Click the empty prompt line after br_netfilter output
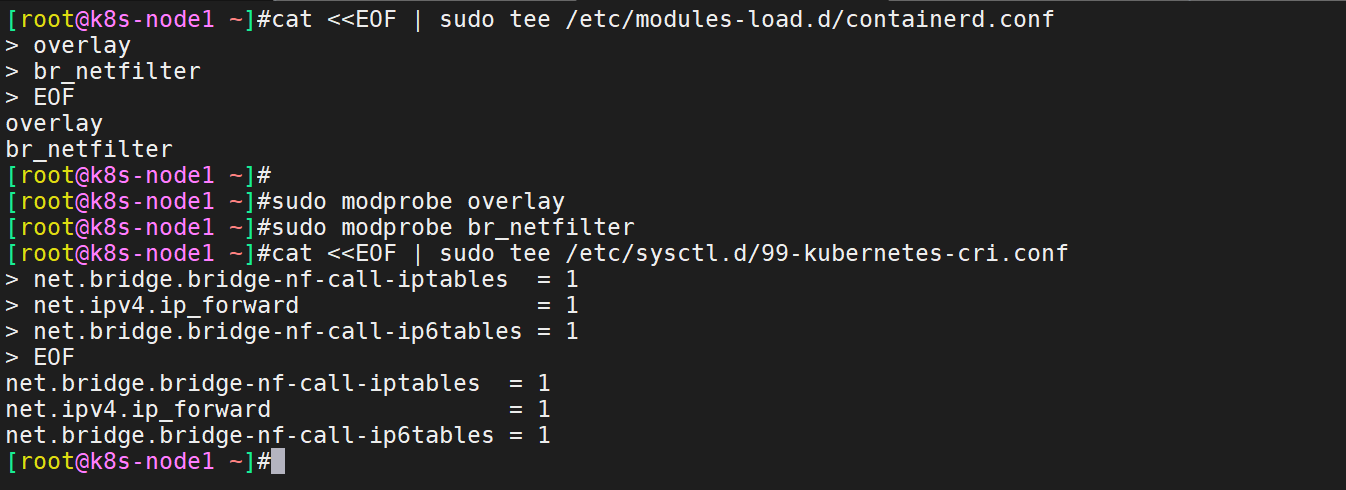Viewport: 1346px width, 490px height. coord(138,175)
